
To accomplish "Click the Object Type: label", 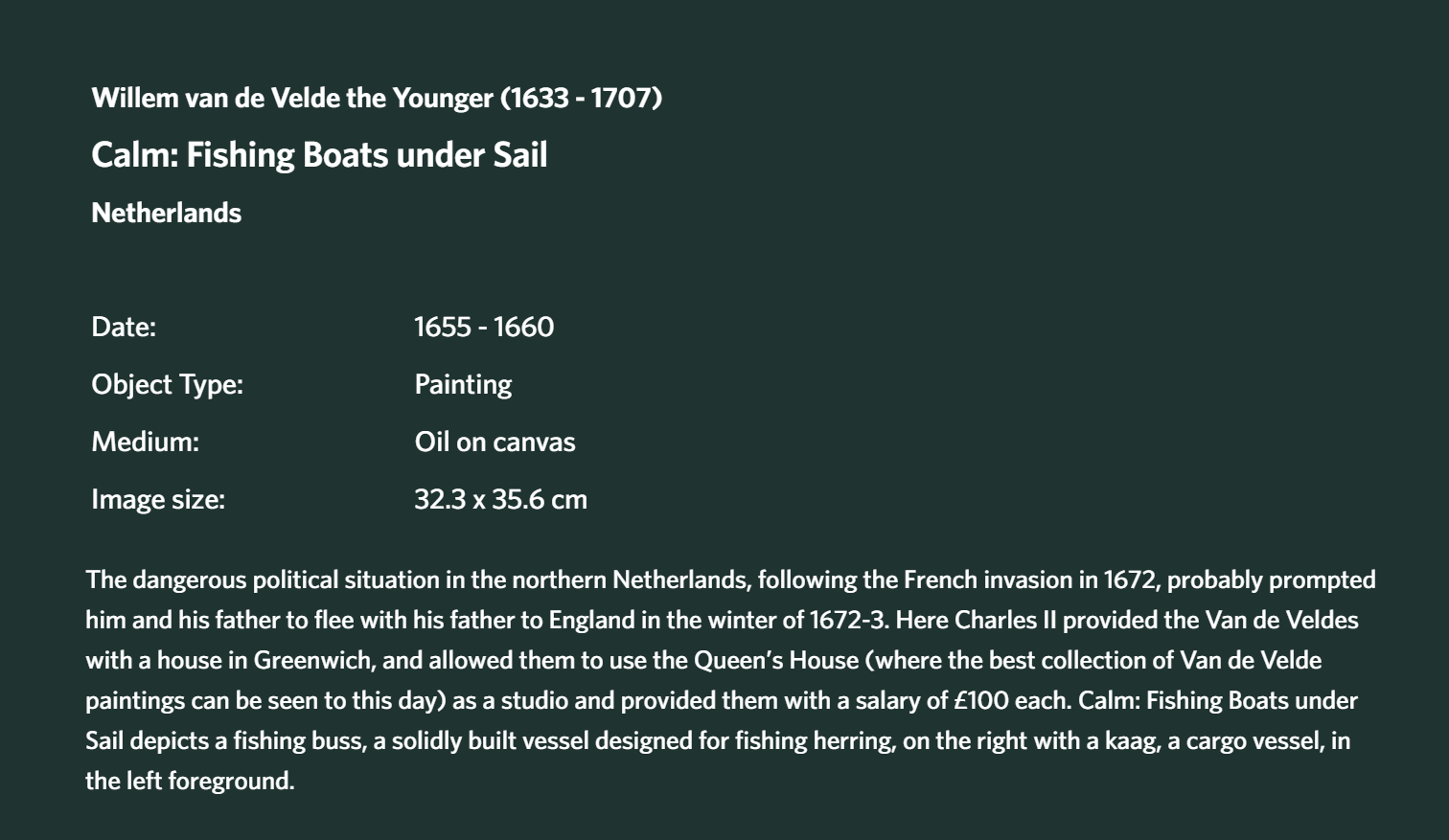I will pyautogui.click(x=167, y=384).
